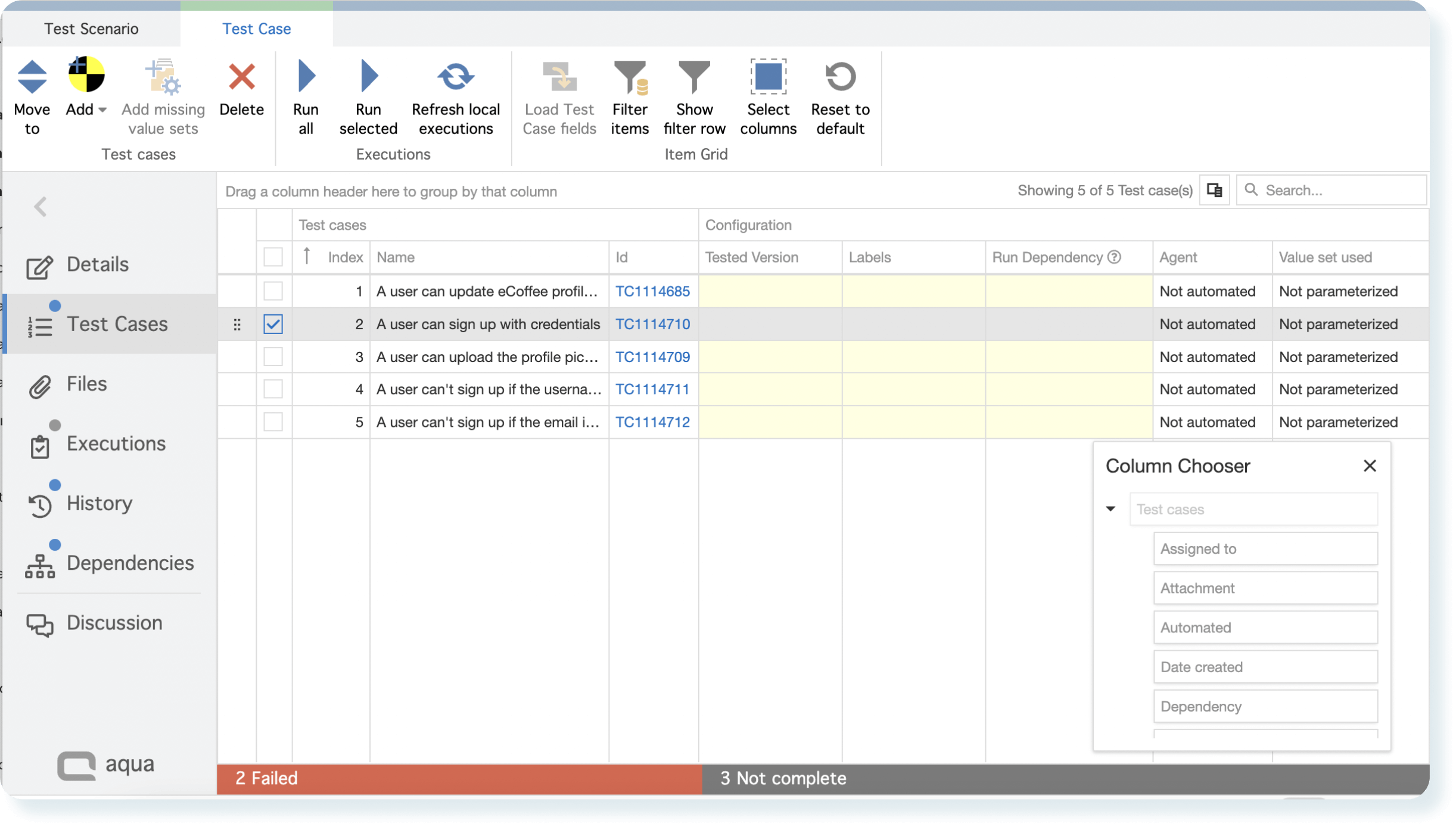Click the '2 Failed' status bar segment
The width and height of the screenshot is (1456, 827).
459,778
